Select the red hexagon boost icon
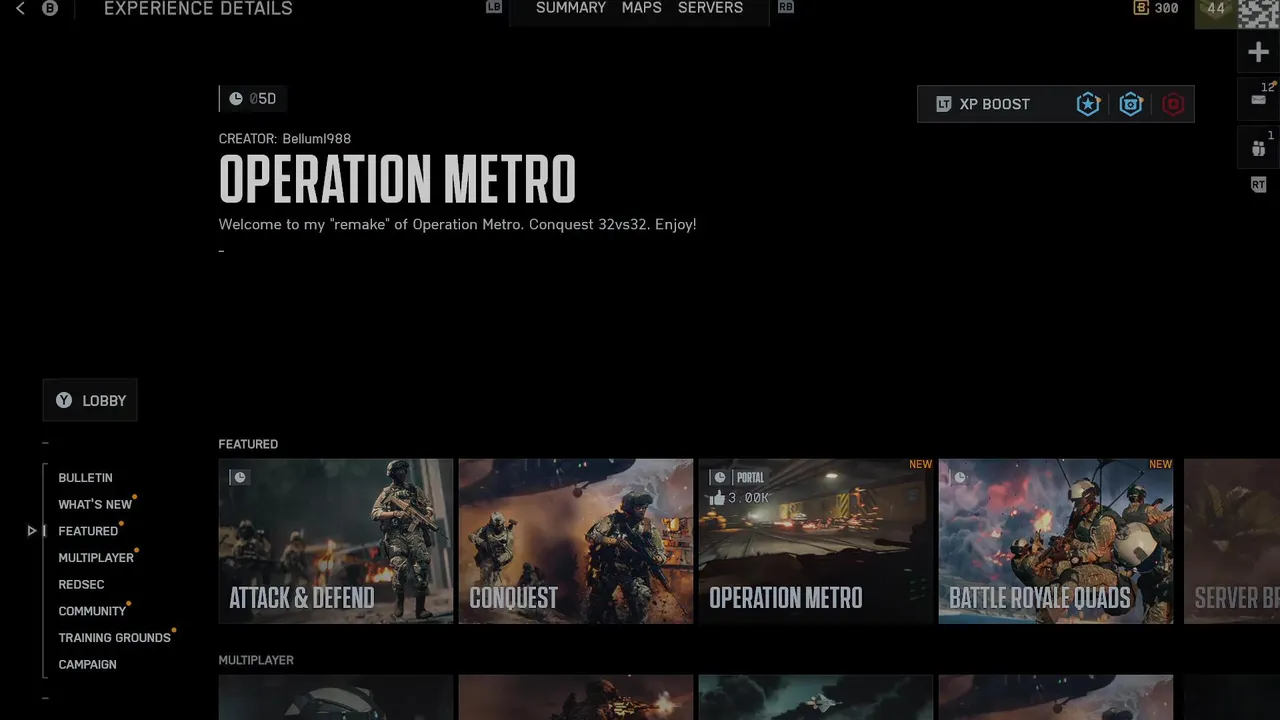 [x=1173, y=104]
